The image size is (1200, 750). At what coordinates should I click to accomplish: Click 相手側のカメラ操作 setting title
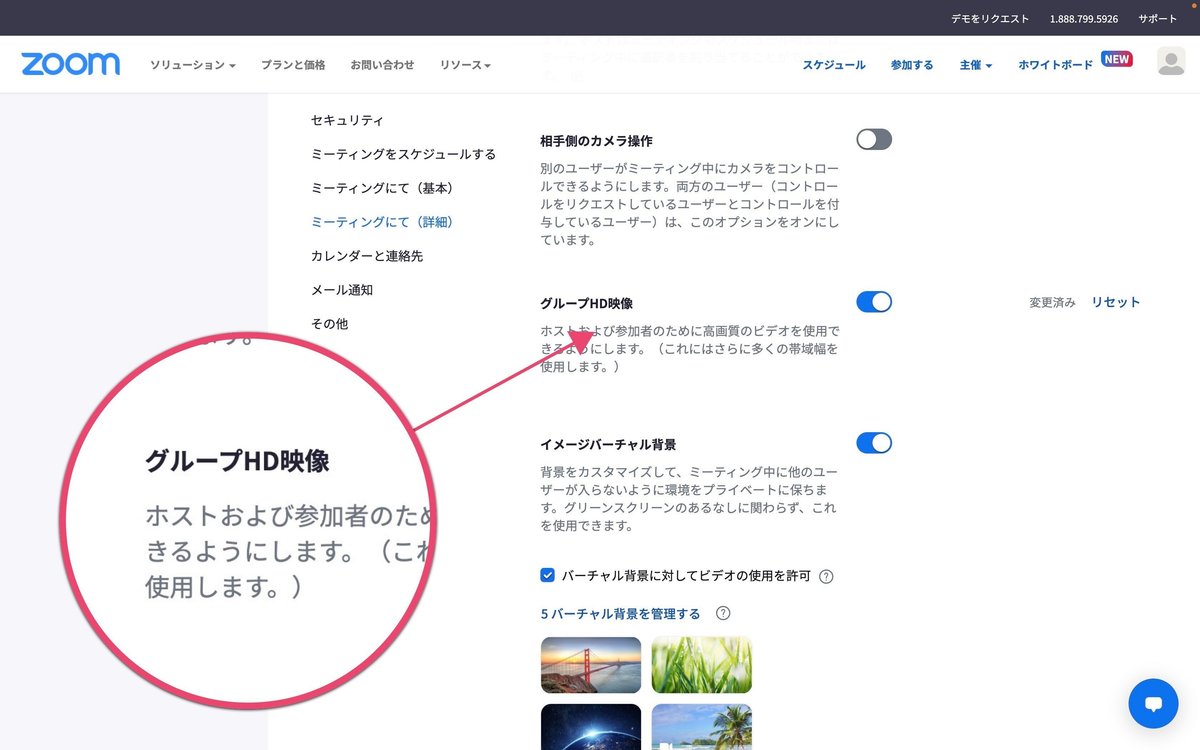[596, 141]
